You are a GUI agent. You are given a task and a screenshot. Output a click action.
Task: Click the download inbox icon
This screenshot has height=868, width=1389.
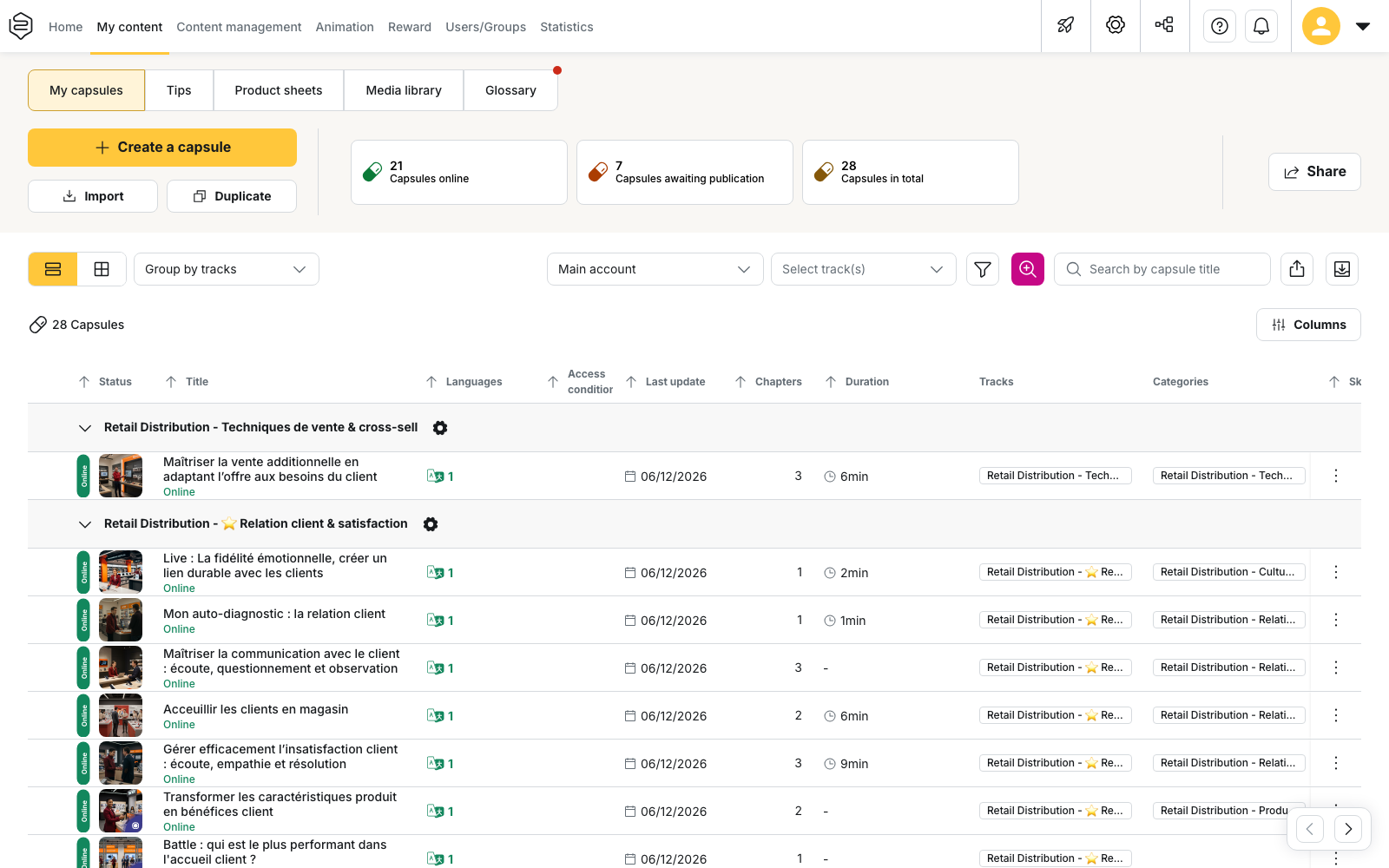(1342, 269)
